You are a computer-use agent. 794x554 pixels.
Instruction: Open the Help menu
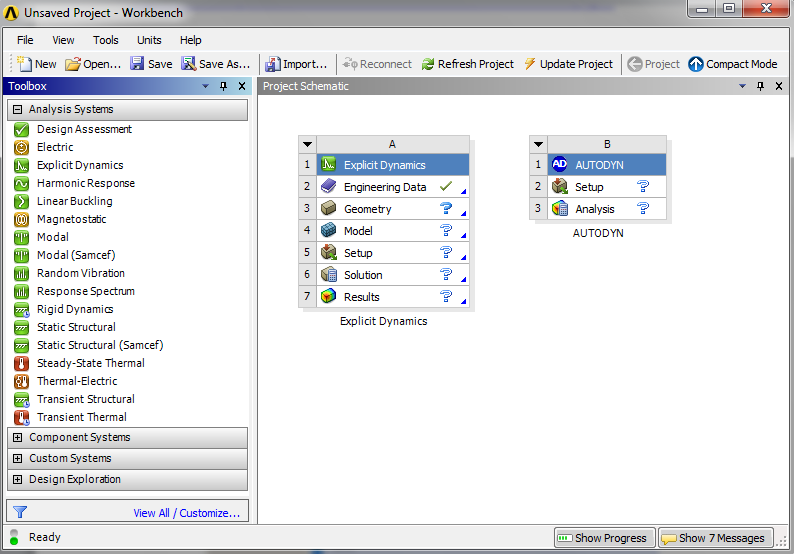pos(190,40)
